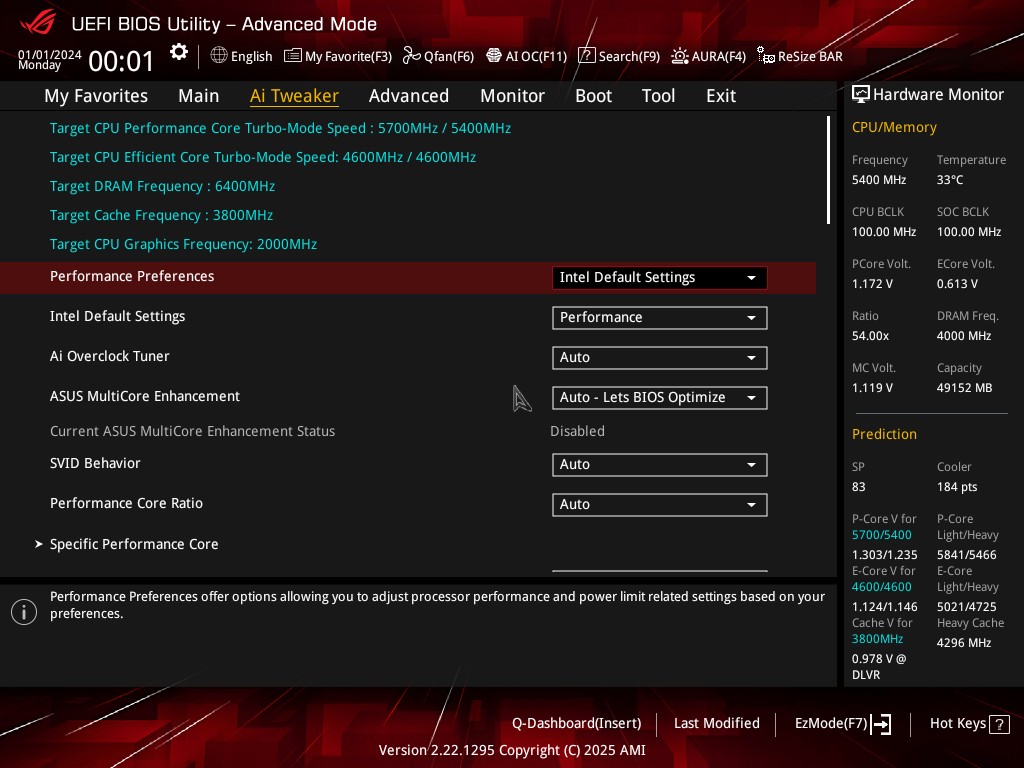The height and width of the screenshot is (768, 1024).
Task: Open Search (F9) tool
Action: click(x=619, y=56)
